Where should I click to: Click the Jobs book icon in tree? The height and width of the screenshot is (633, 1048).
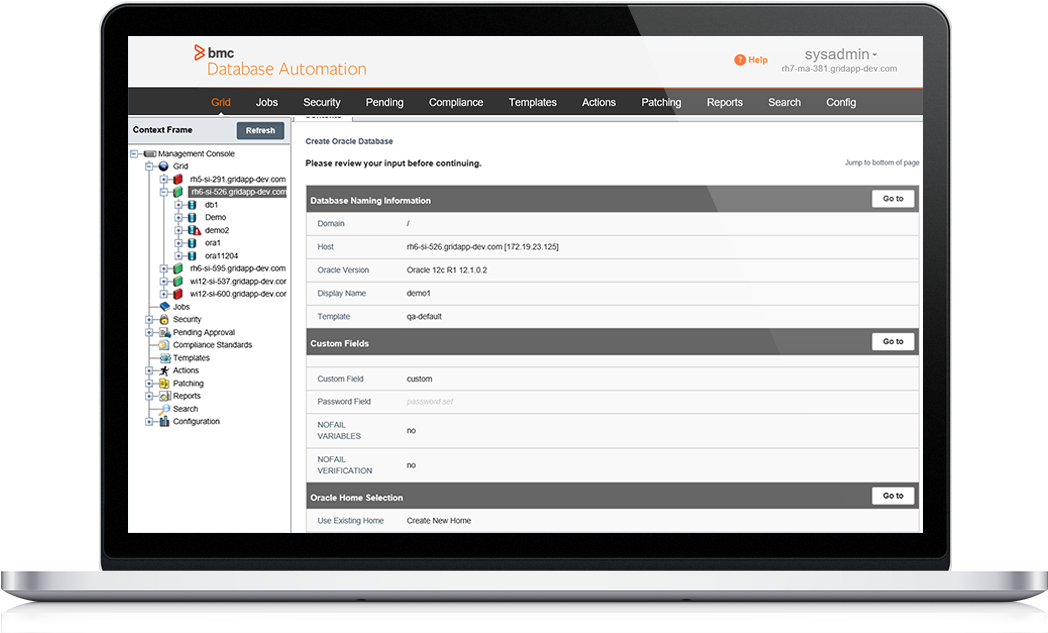[x=165, y=307]
